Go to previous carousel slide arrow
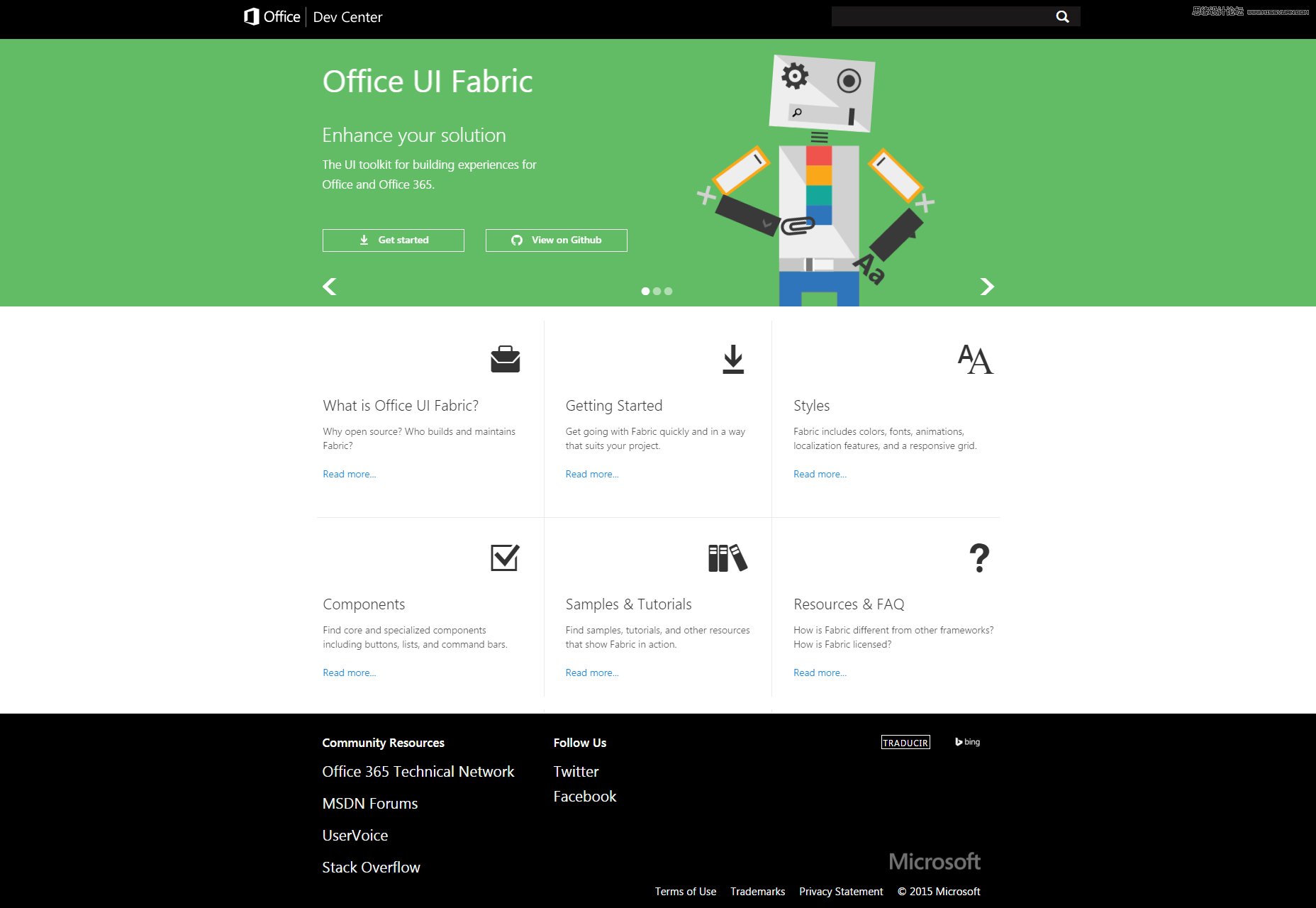Image resolution: width=1316 pixels, height=908 pixels. point(330,286)
